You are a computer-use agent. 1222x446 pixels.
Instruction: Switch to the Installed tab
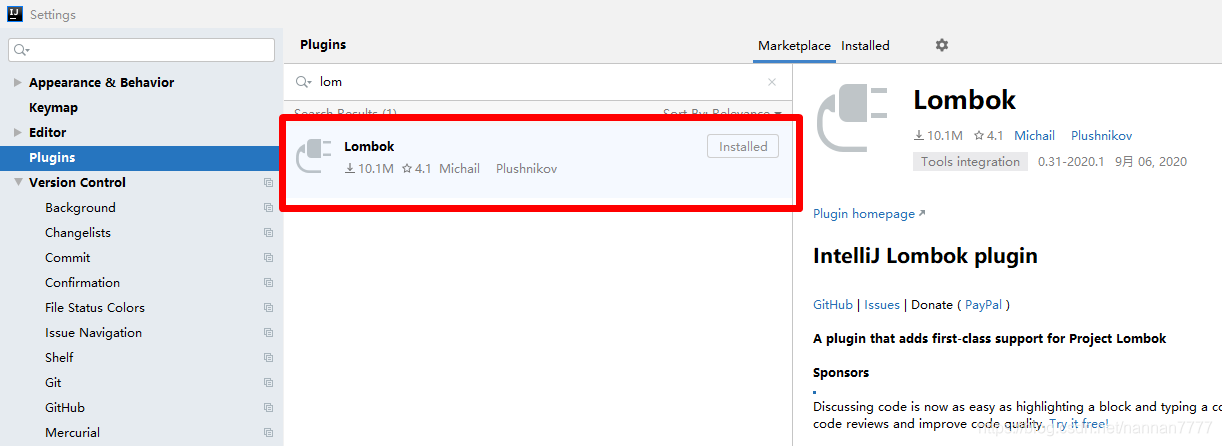click(865, 46)
